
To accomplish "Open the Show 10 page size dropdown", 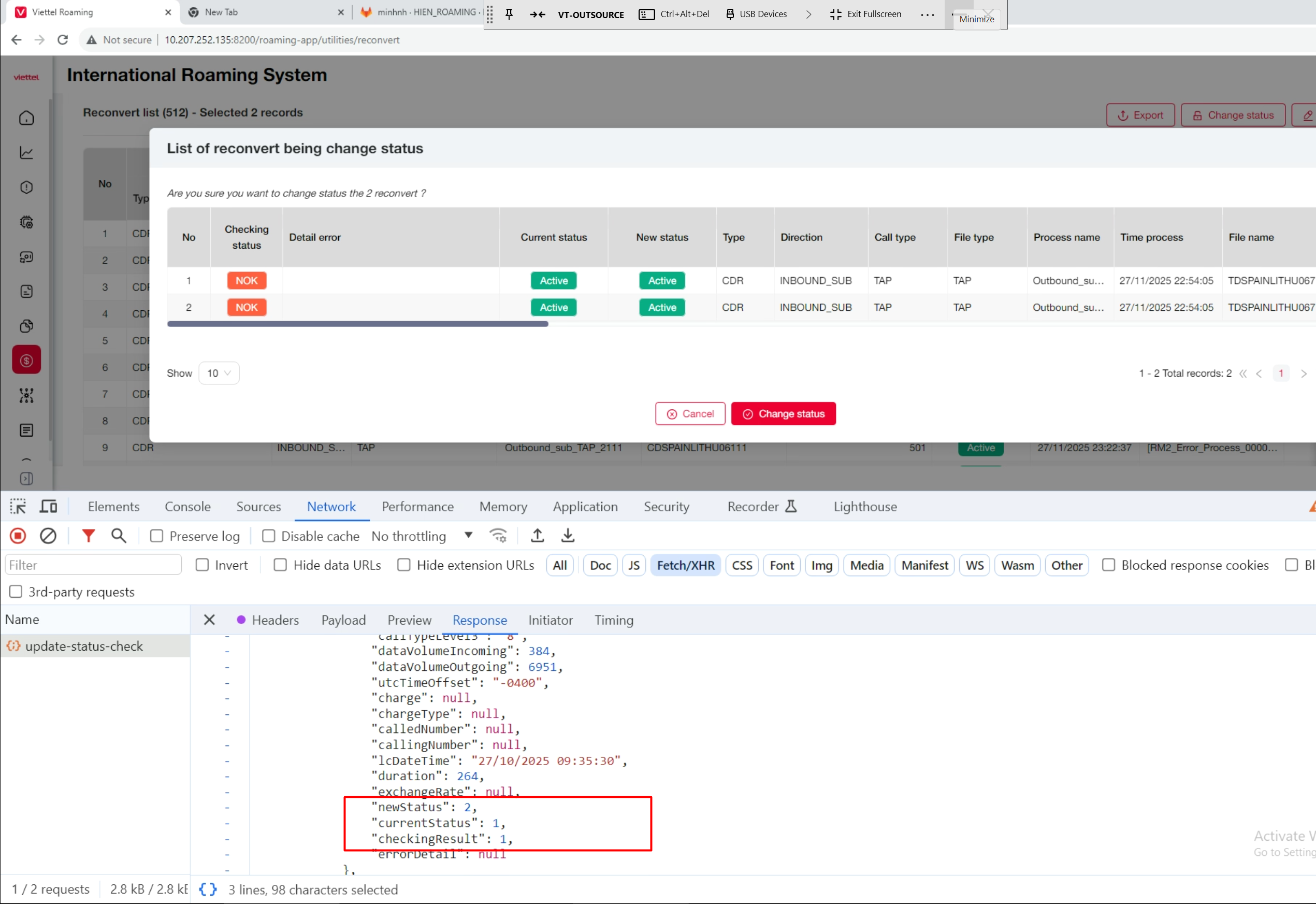I will [219, 374].
